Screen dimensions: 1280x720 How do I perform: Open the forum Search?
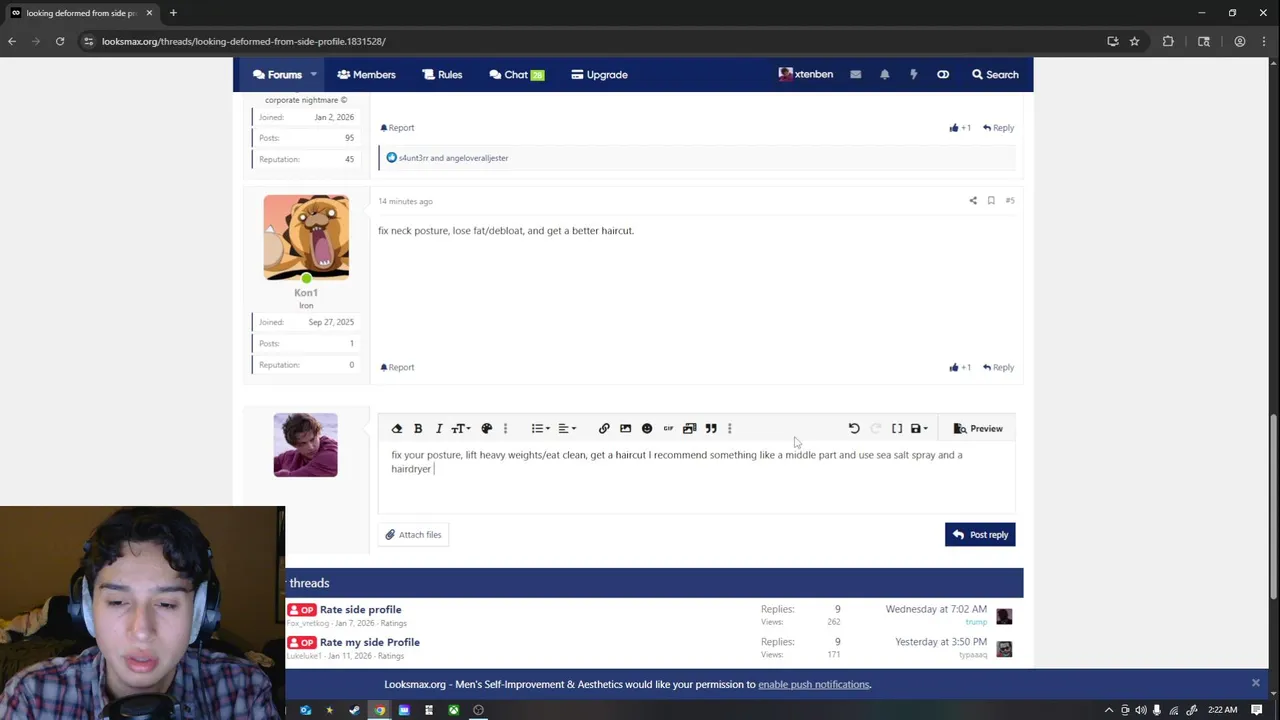tap(995, 74)
